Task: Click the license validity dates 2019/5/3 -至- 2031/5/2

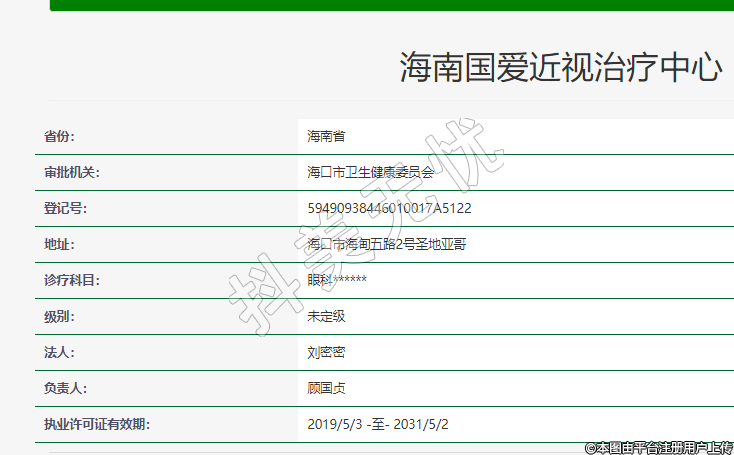Action: click(378, 424)
